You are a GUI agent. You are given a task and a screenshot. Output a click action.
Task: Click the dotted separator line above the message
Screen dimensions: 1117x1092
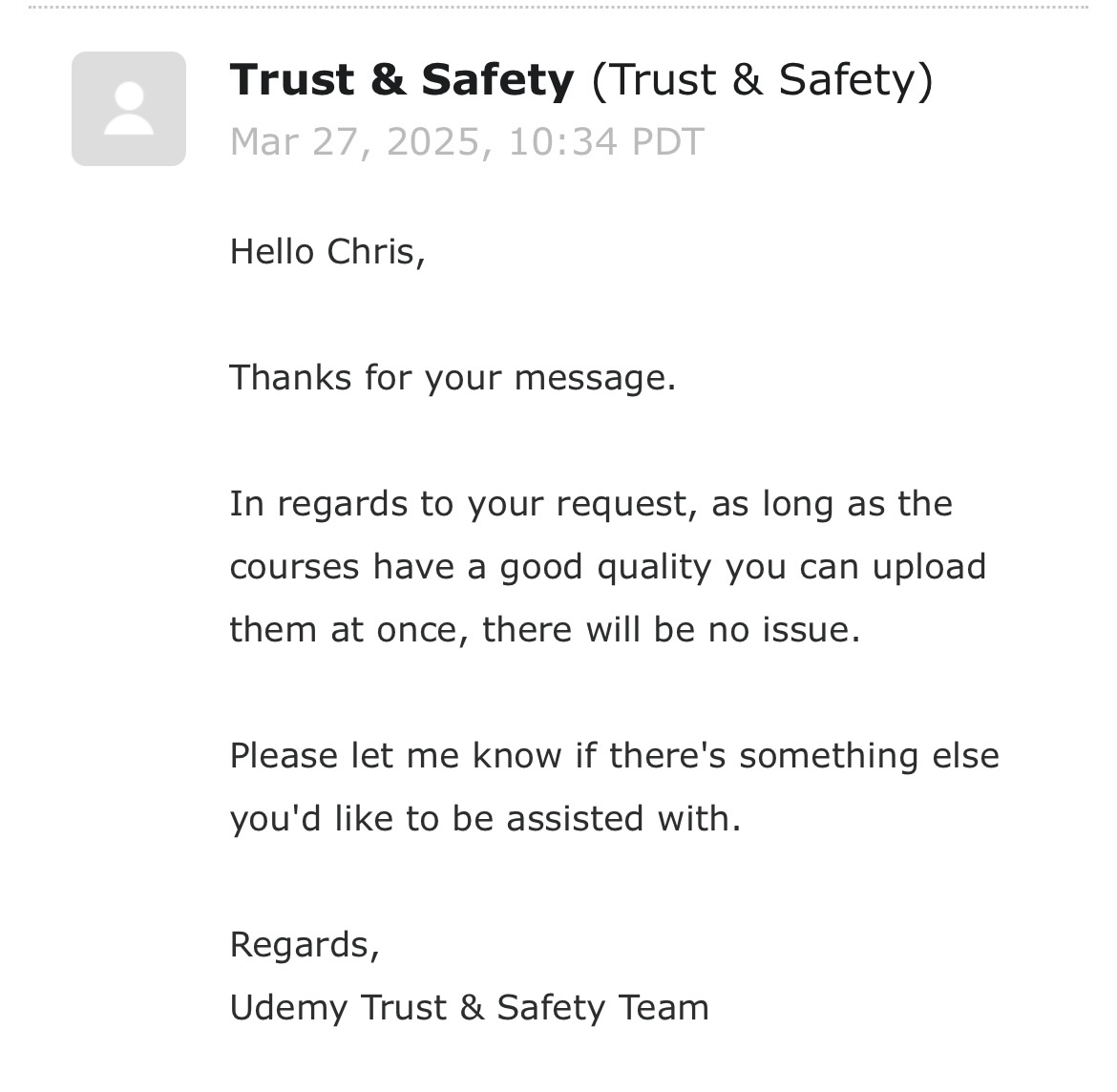pyautogui.click(x=558, y=7)
